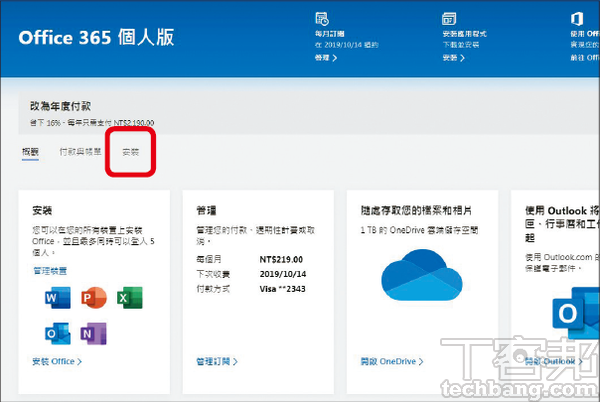
Task: Switch to the 安裝 tab
Action: pos(130,152)
